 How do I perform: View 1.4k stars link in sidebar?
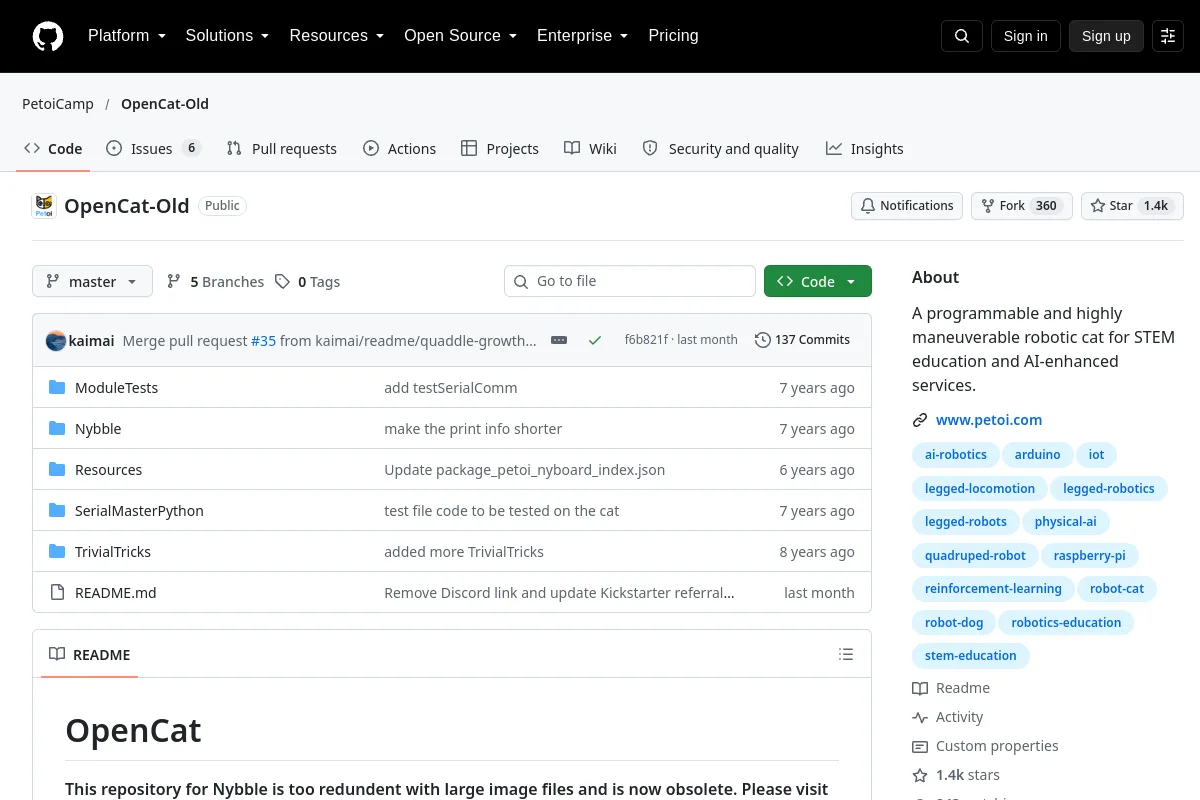[x=956, y=775]
